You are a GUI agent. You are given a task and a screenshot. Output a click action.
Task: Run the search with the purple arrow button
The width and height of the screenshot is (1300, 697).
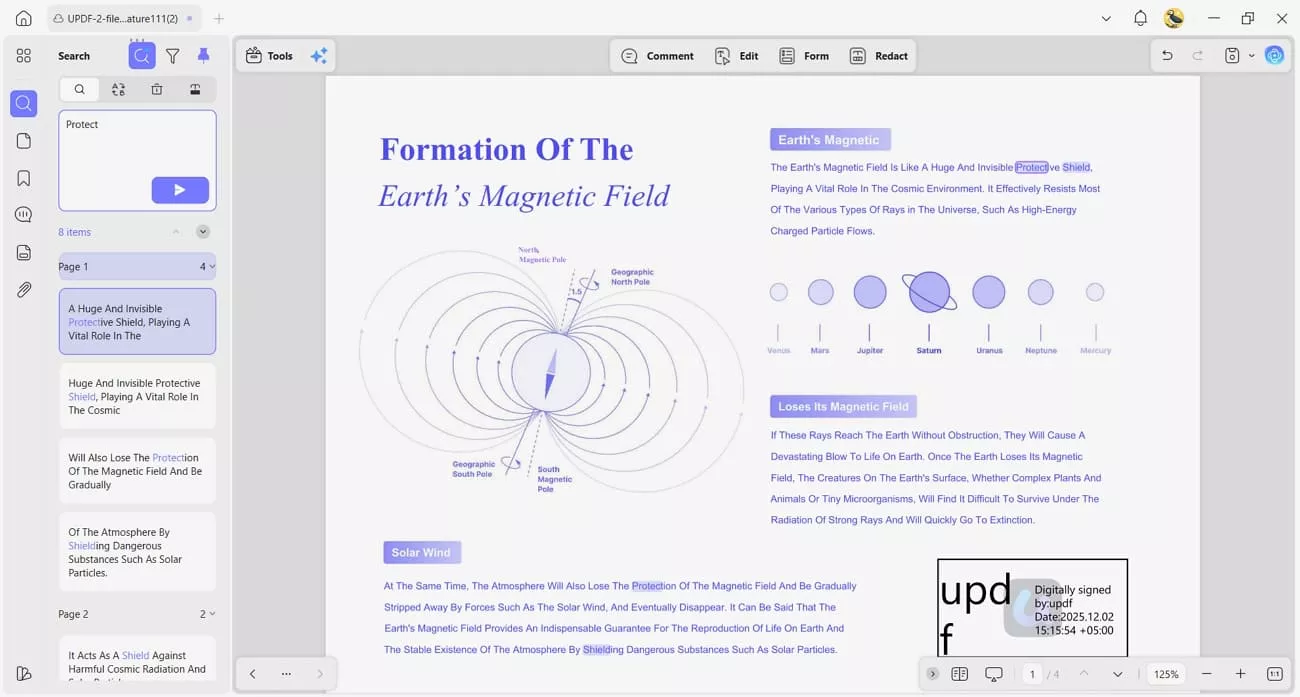pos(180,190)
